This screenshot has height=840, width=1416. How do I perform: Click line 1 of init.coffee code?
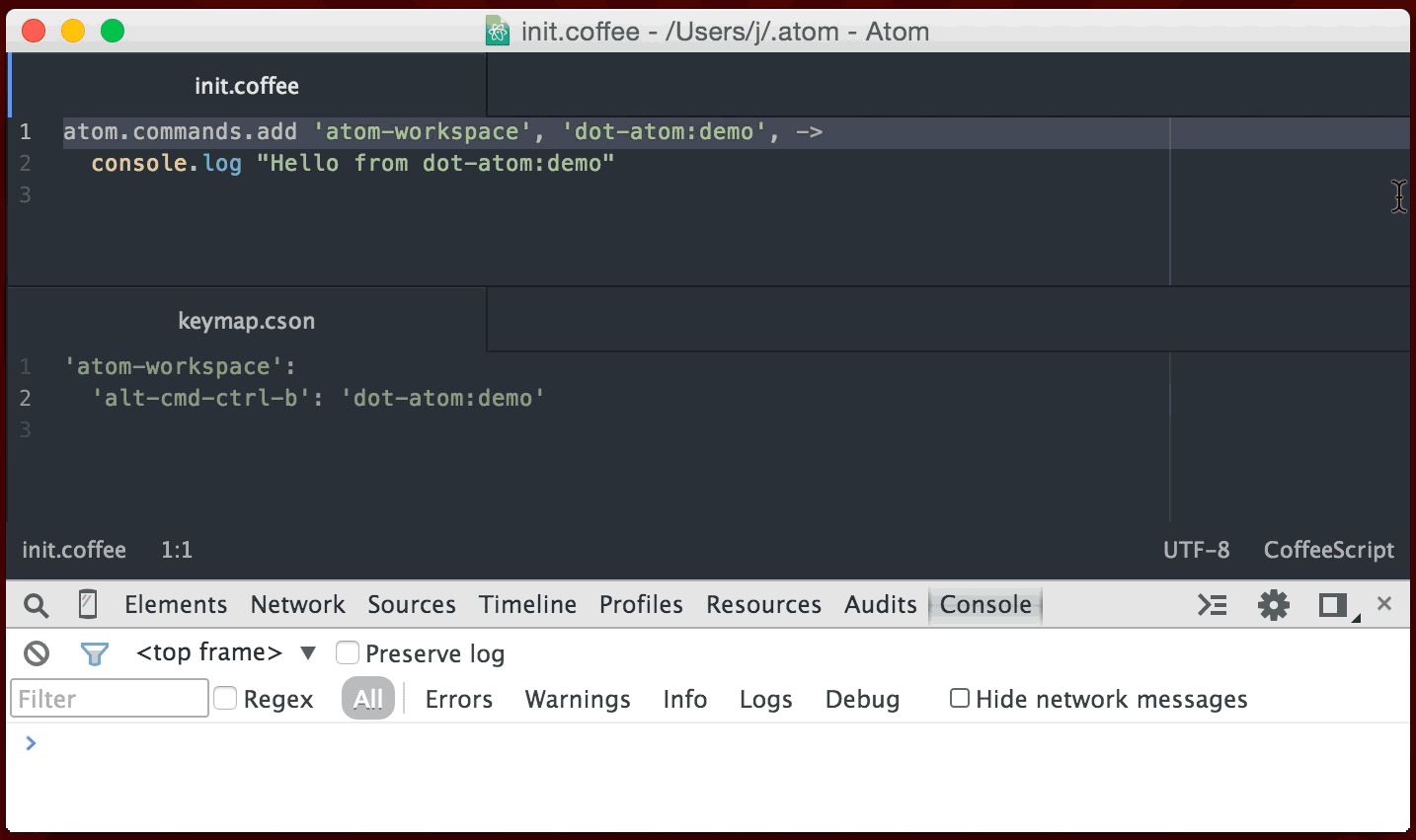442,131
